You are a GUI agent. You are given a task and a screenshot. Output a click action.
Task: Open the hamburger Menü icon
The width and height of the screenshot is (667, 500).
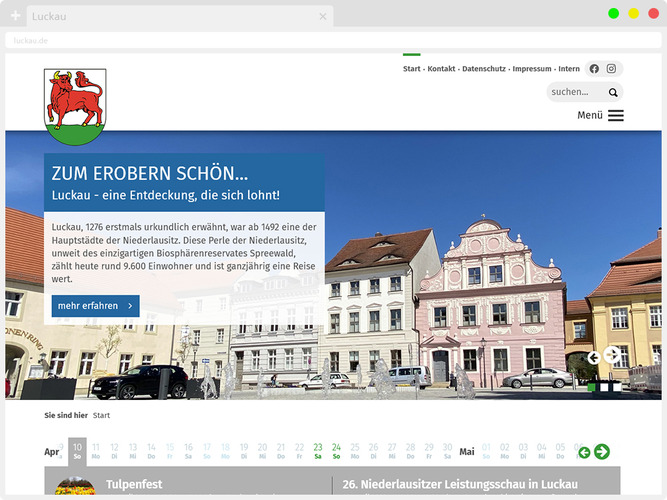(x=615, y=115)
